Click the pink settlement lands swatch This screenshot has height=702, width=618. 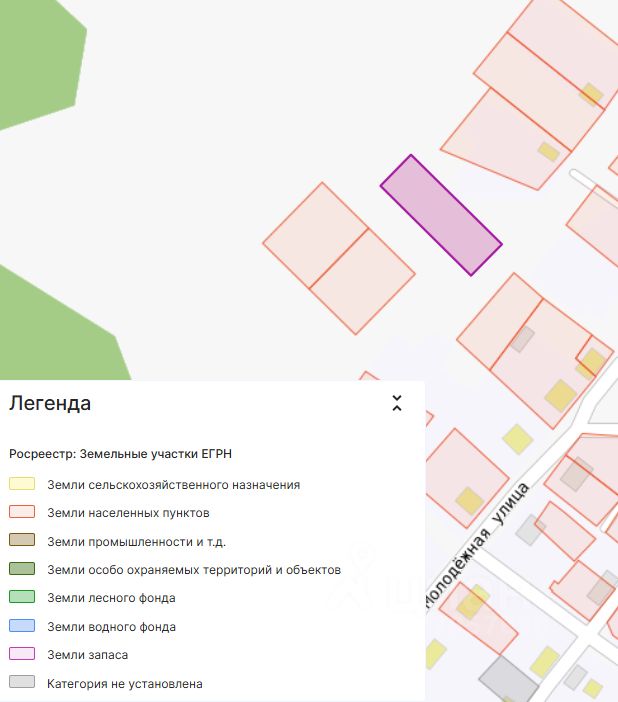click(x=22, y=513)
